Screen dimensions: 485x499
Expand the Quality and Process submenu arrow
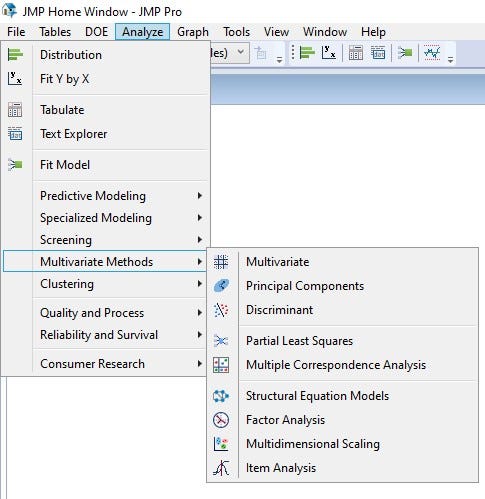click(x=200, y=313)
